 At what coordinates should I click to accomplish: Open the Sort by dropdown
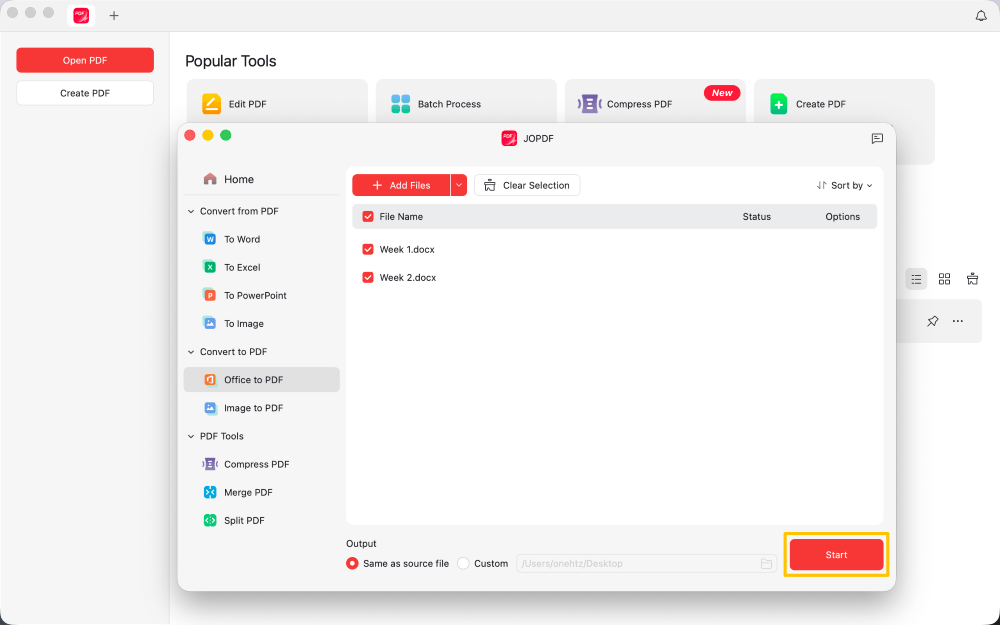(x=844, y=185)
